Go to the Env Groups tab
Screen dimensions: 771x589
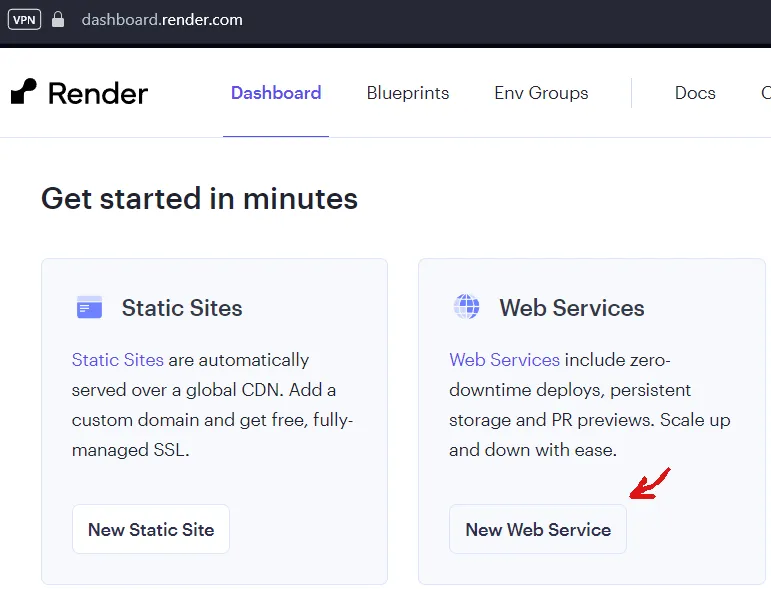(x=541, y=93)
